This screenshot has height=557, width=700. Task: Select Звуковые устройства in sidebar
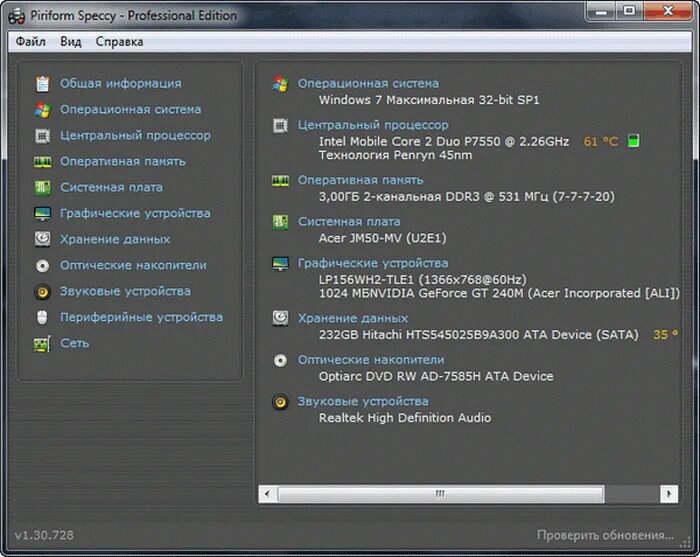(125, 291)
